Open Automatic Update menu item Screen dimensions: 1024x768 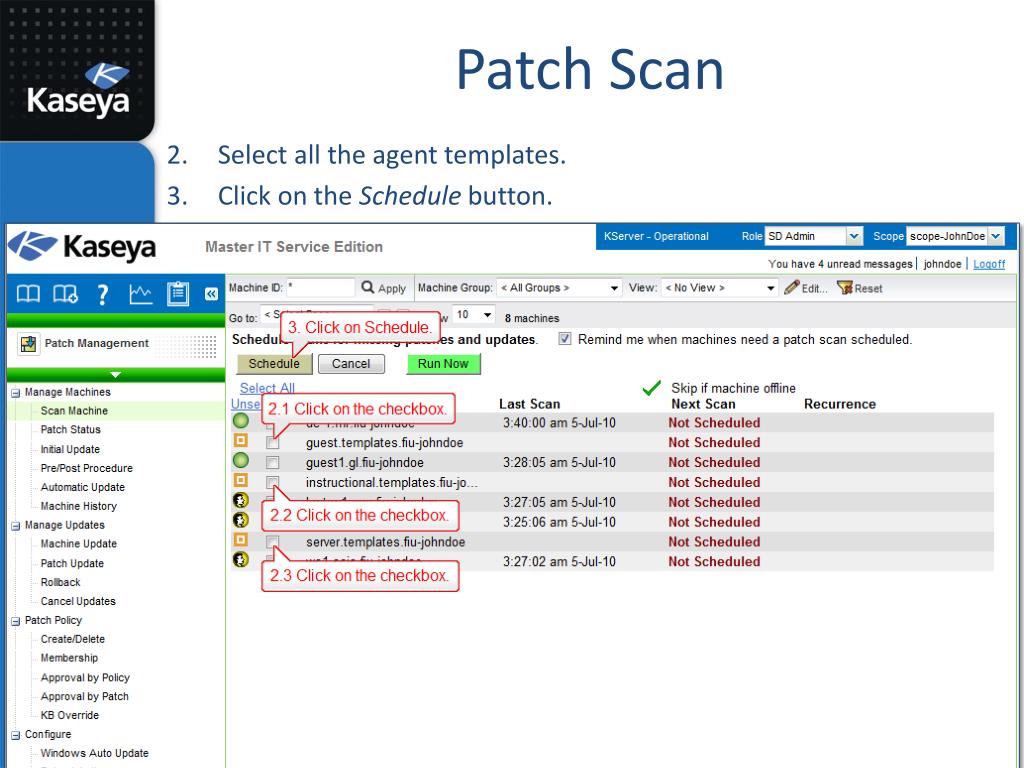click(82, 487)
